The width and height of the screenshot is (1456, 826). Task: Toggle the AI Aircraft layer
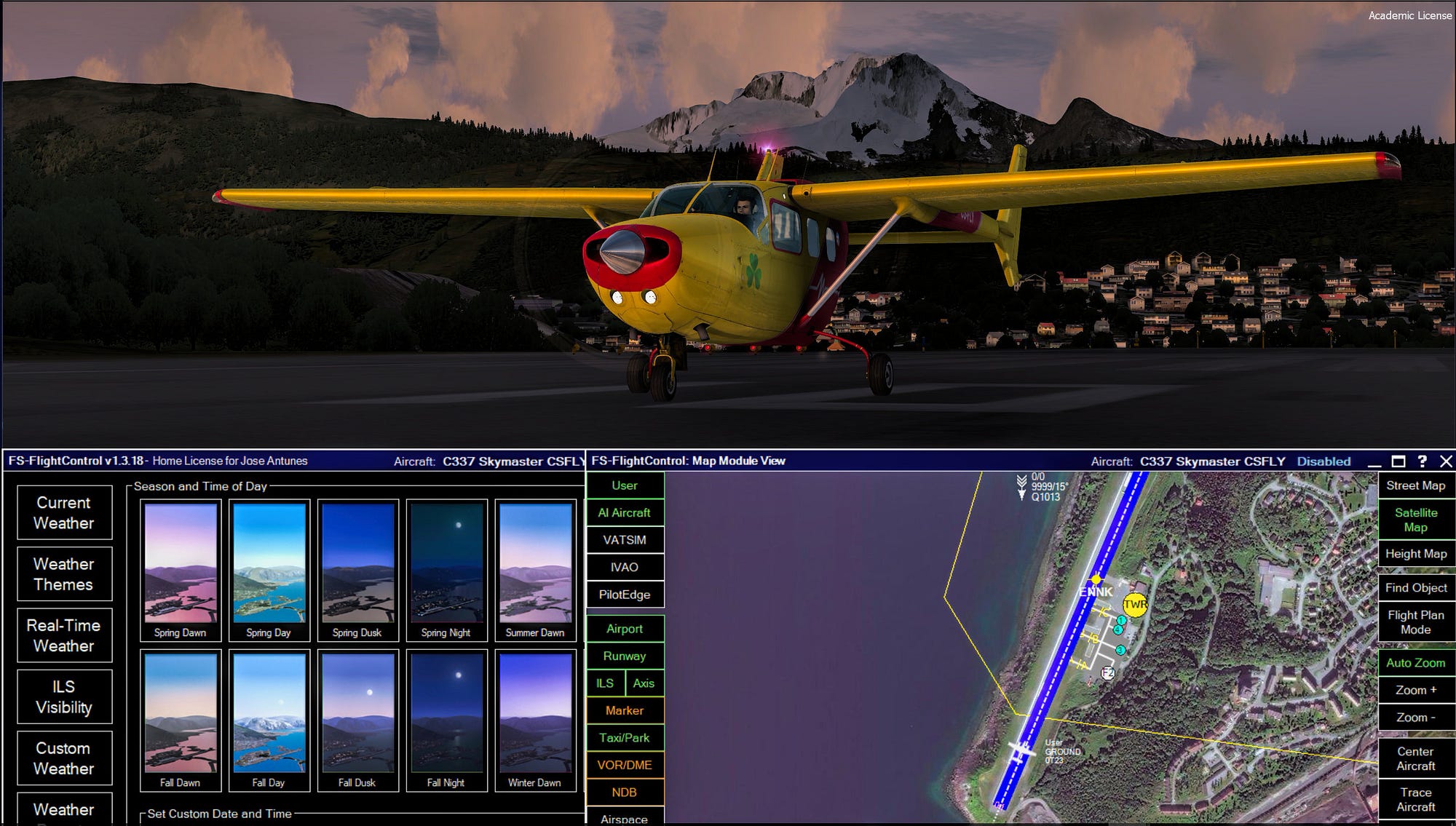coord(624,513)
